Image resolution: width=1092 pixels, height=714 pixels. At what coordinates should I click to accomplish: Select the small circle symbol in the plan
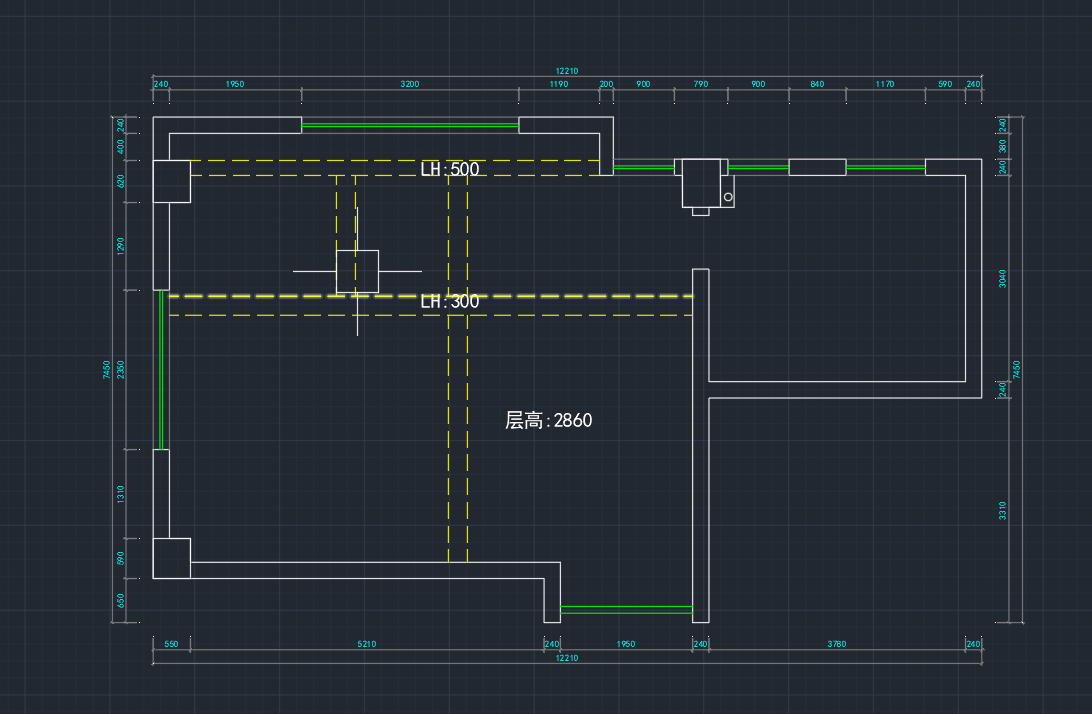pyautogui.click(x=728, y=197)
